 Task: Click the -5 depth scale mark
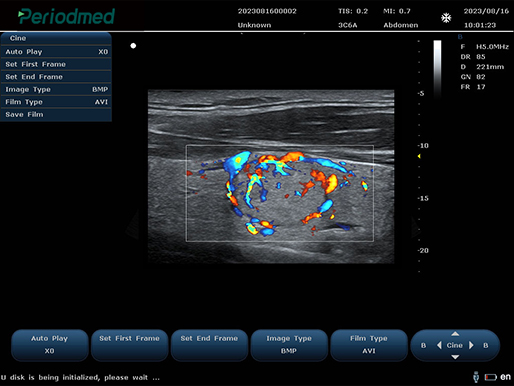[421, 93]
